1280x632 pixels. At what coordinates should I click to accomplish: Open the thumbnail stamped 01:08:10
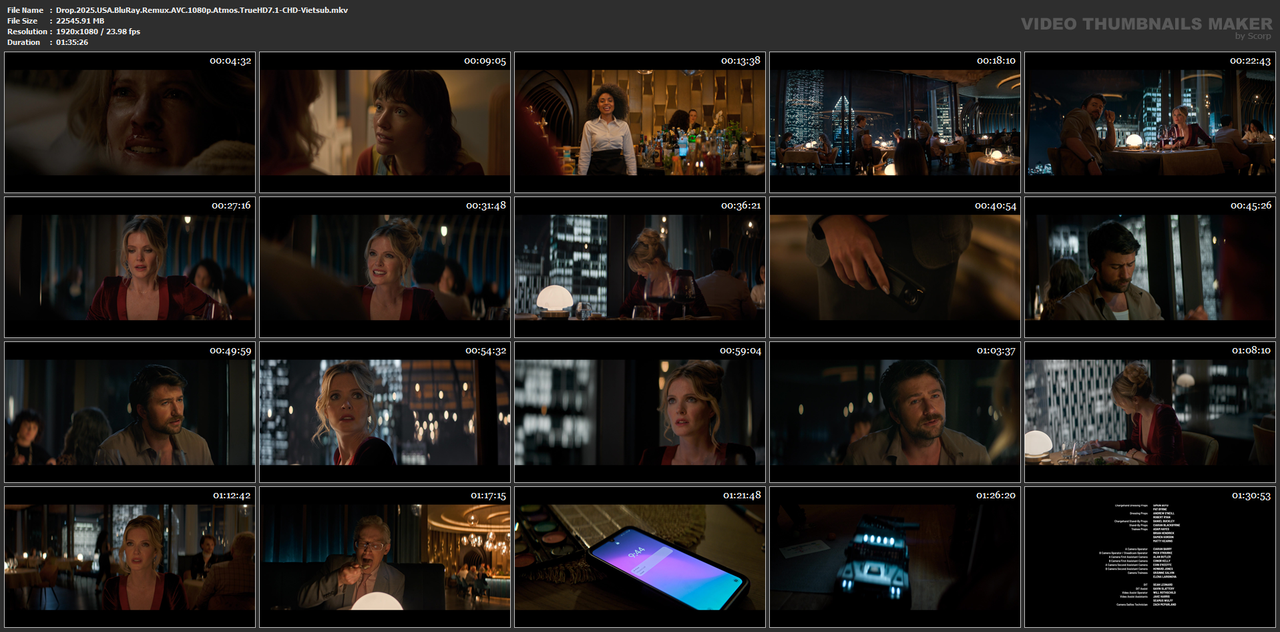coord(1150,412)
